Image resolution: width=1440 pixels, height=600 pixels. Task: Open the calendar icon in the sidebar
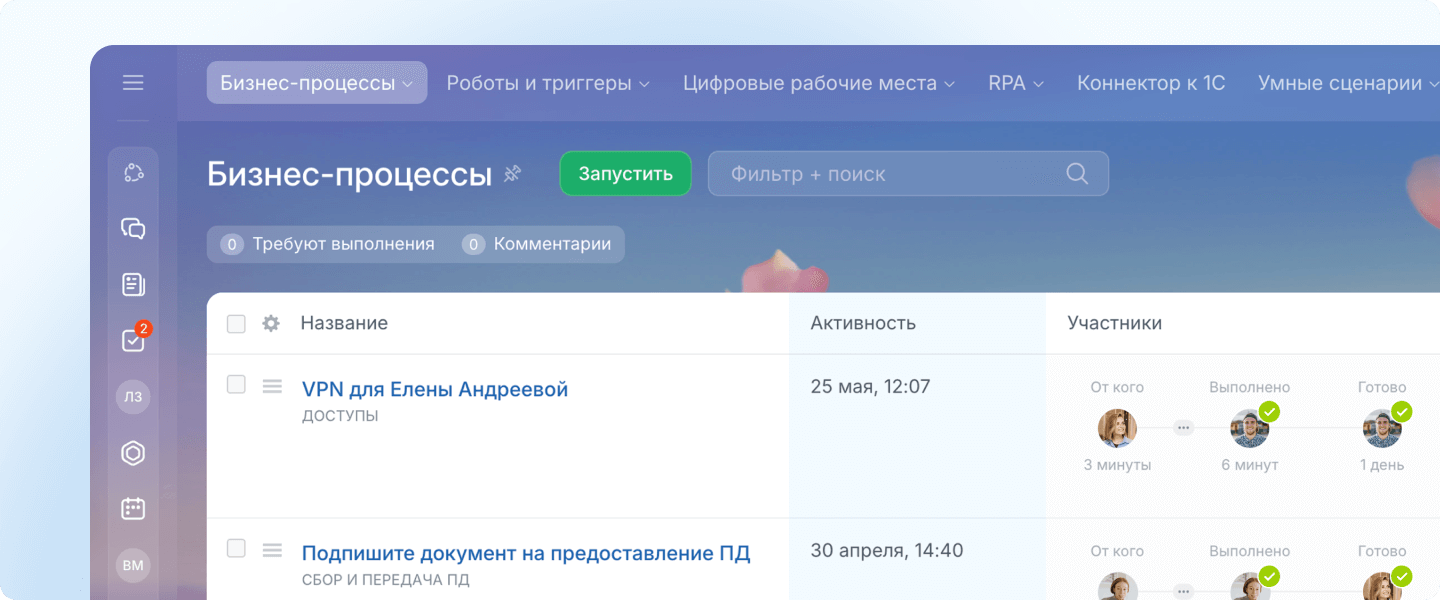133,509
